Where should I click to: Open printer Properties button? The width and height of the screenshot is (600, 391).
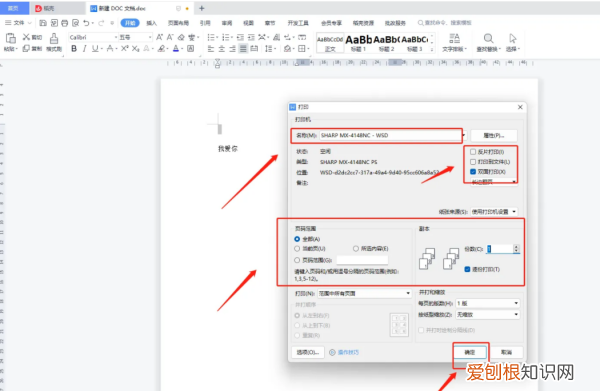494,135
